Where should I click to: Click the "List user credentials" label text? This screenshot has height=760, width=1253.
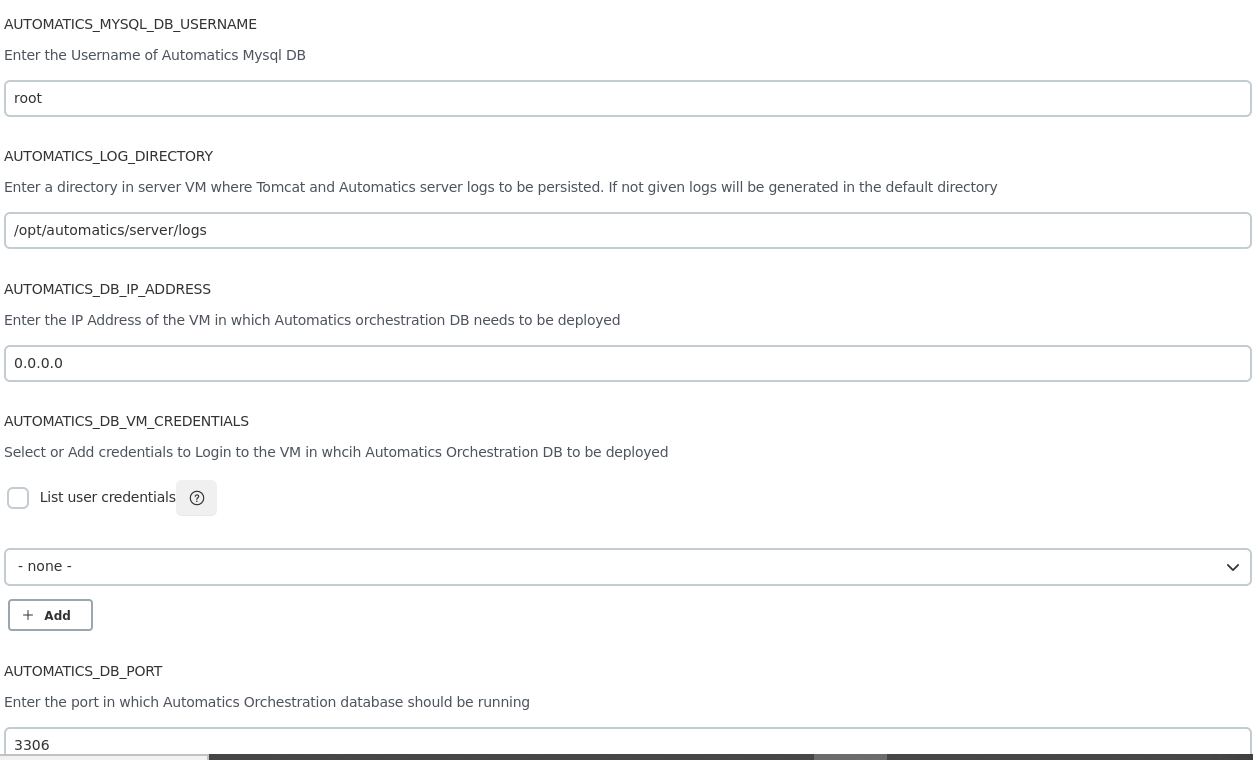[x=108, y=497]
